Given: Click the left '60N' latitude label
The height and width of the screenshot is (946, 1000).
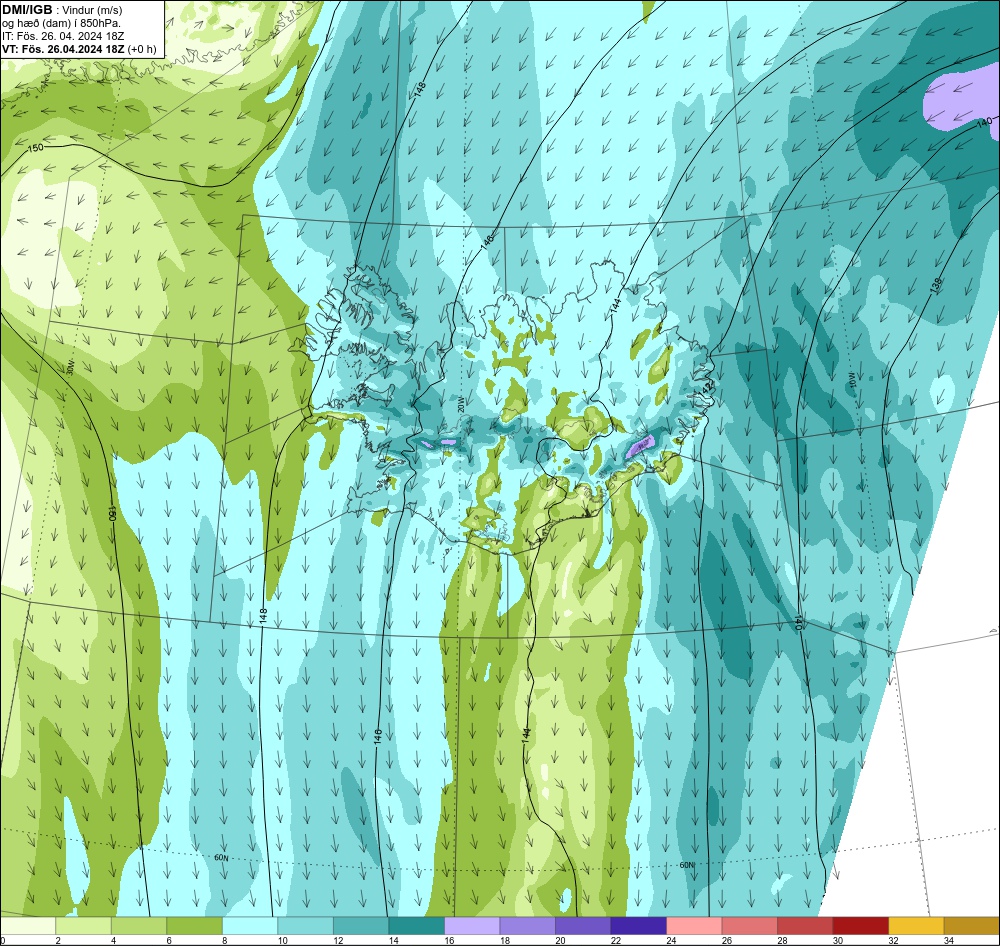Looking at the screenshot, I should pos(221,858).
